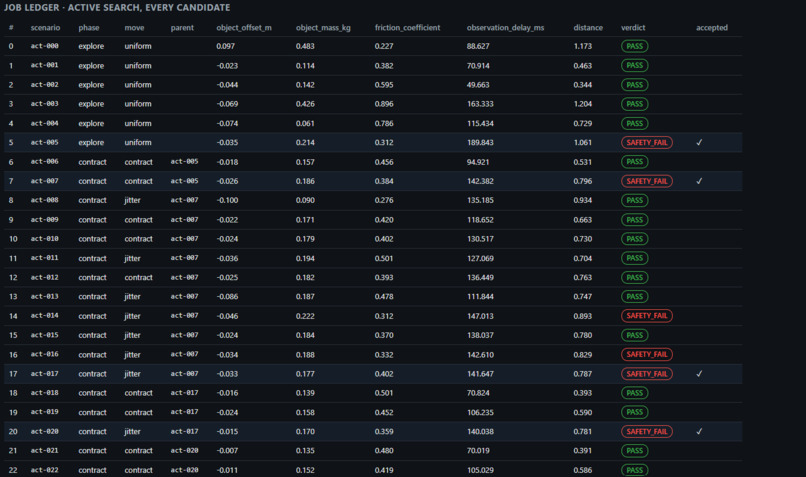This screenshot has width=806, height=477.
Task: Click the accepted checkmark in row act-020
Action: (x=699, y=432)
